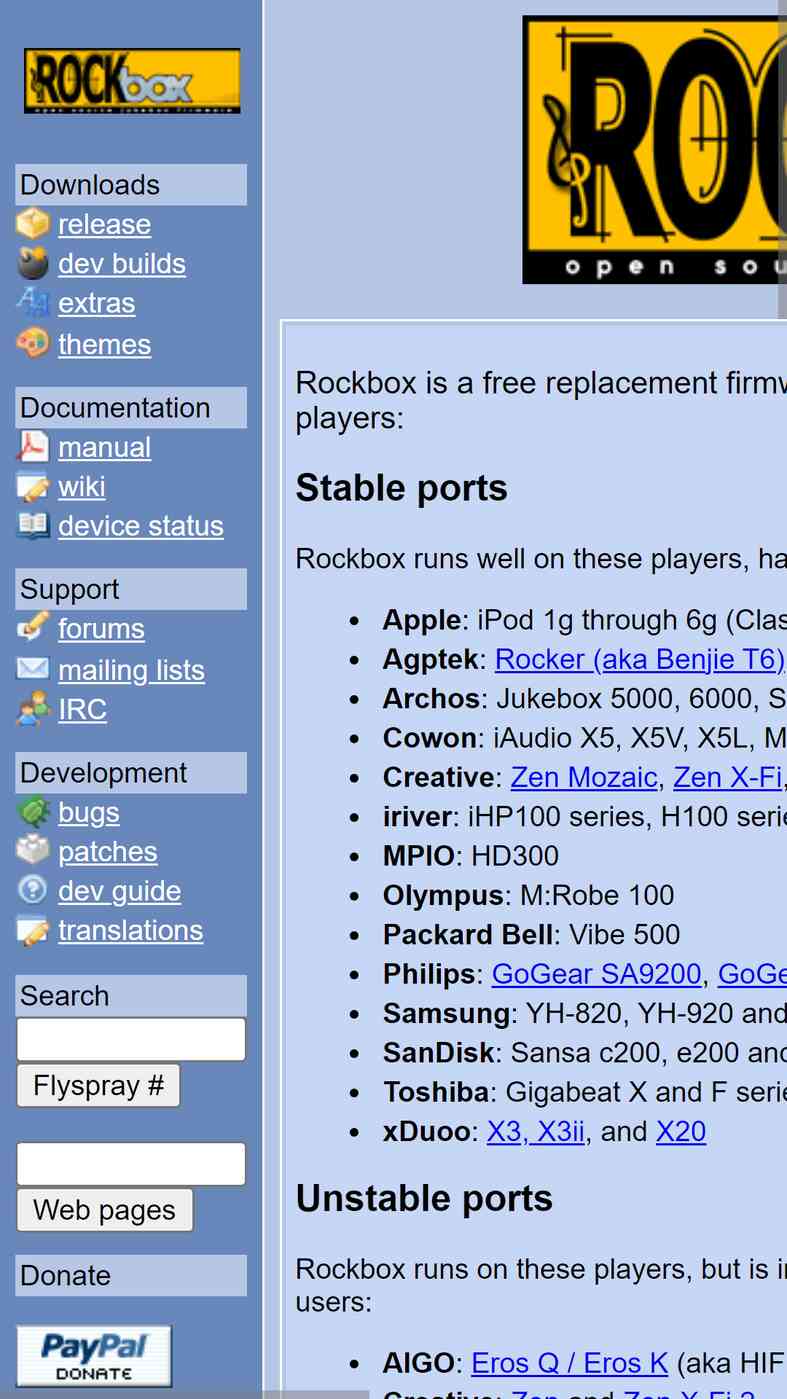The height and width of the screenshot is (1399, 787).
Task: Open the Rocker (aka Benjie T6) link
Action: [x=640, y=659]
